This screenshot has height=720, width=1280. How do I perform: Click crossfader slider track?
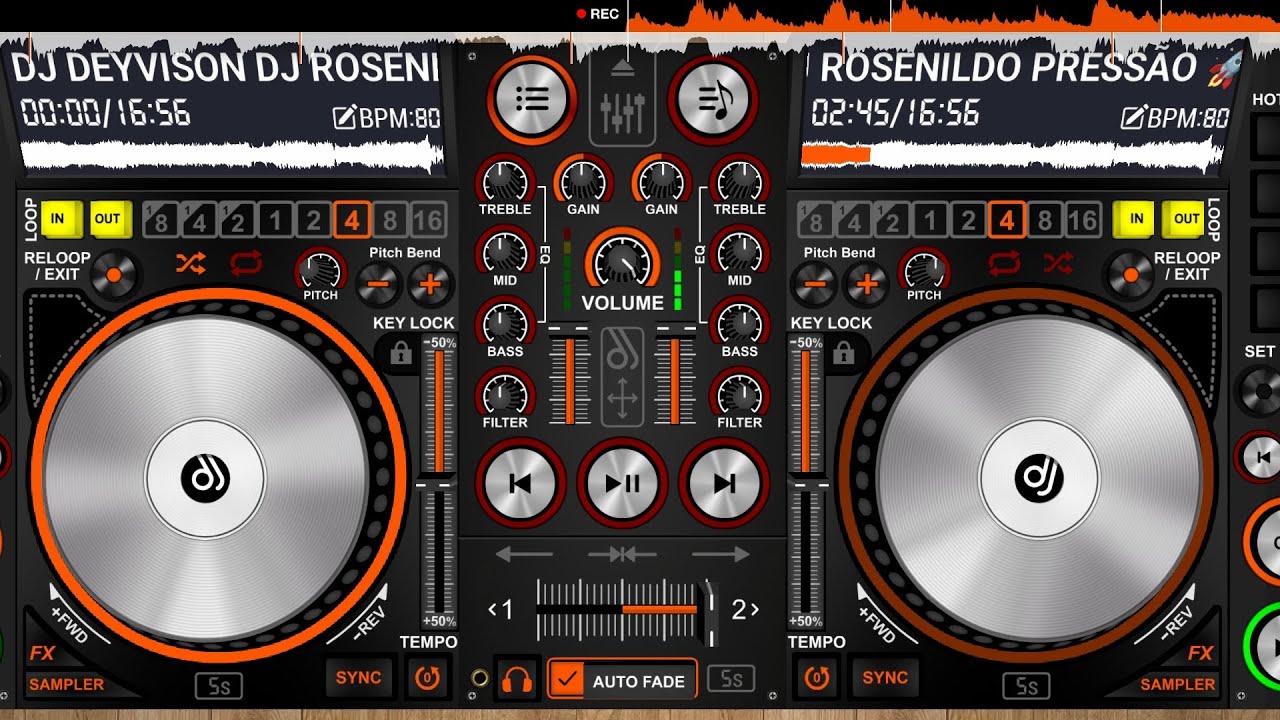pyautogui.click(x=626, y=608)
